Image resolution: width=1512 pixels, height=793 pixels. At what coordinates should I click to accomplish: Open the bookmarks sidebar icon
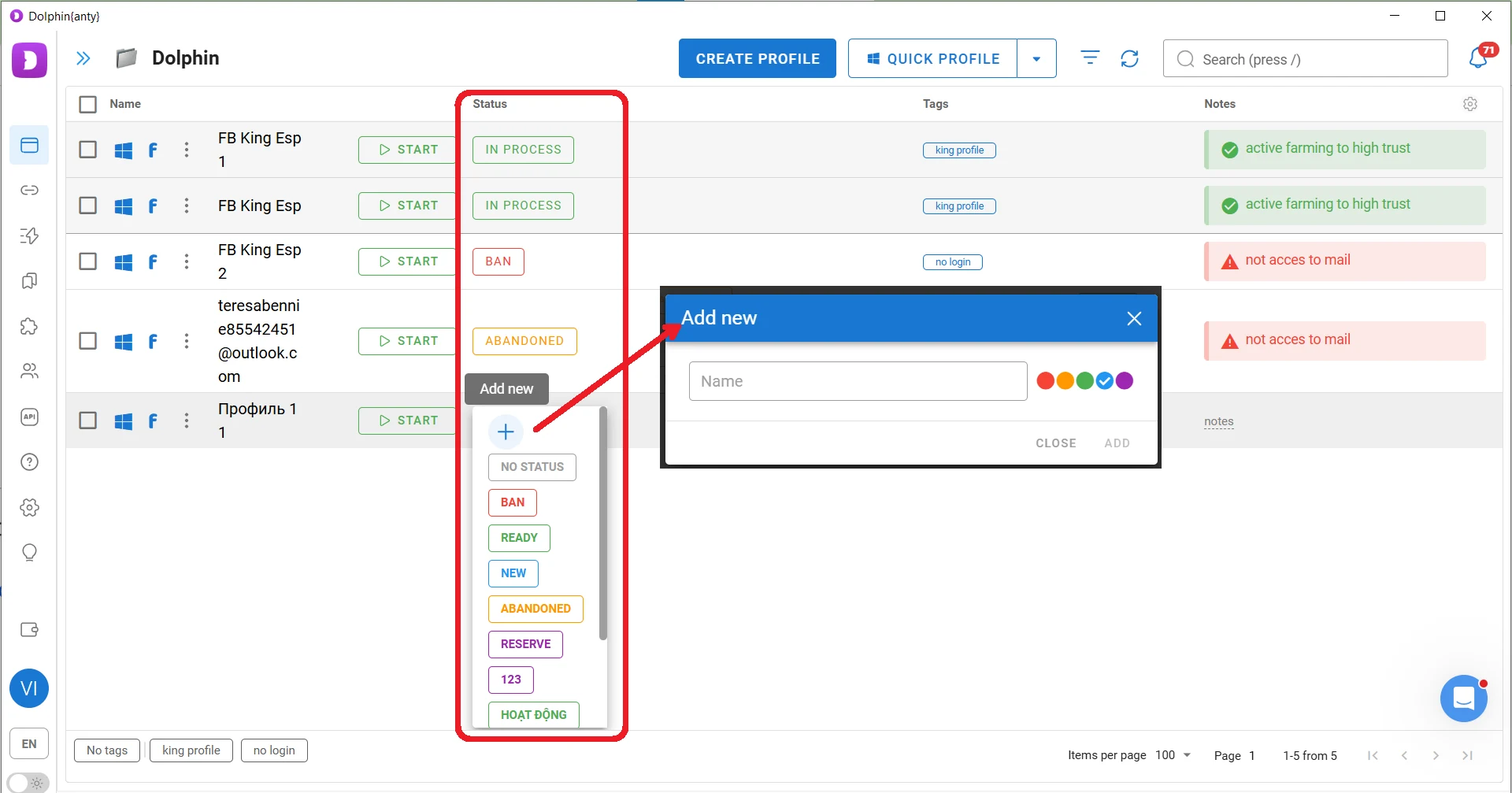point(29,281)
